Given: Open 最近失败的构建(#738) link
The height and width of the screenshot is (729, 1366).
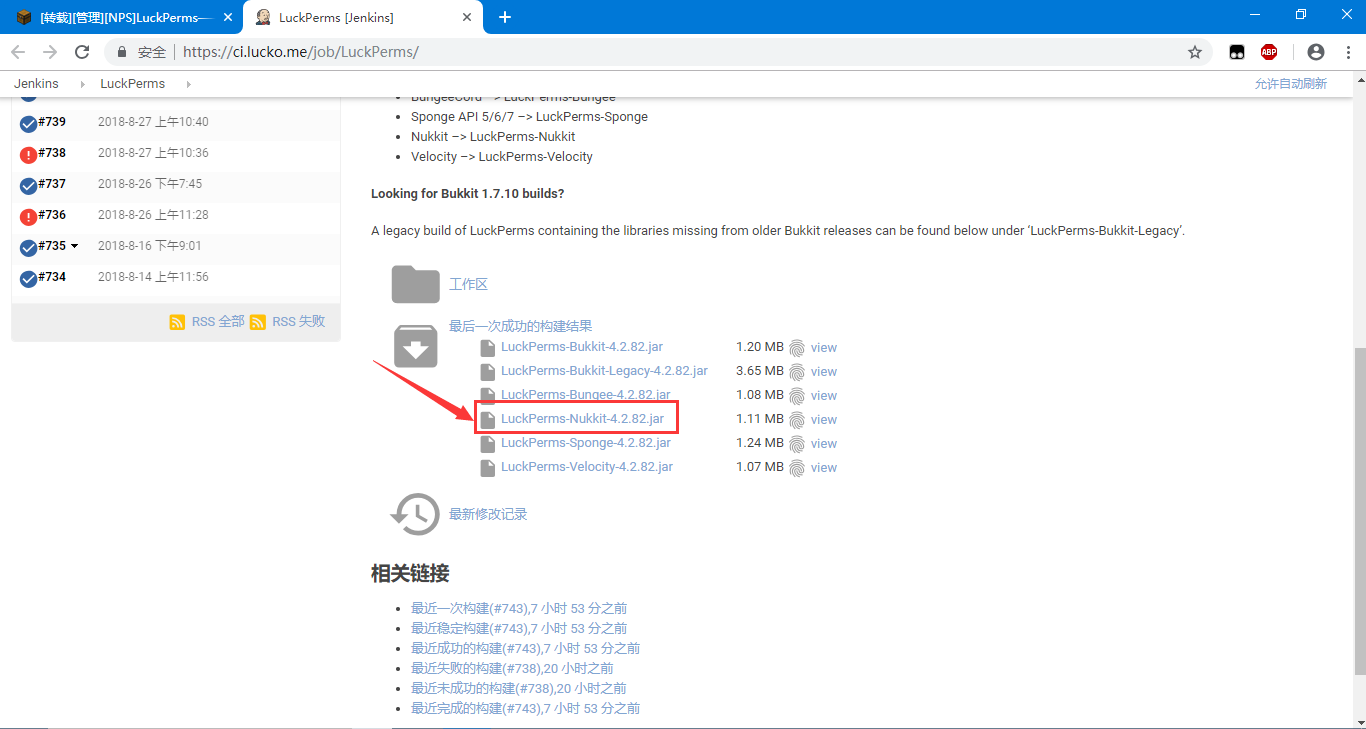Looking at the screenshot, I should coord(512,668).
